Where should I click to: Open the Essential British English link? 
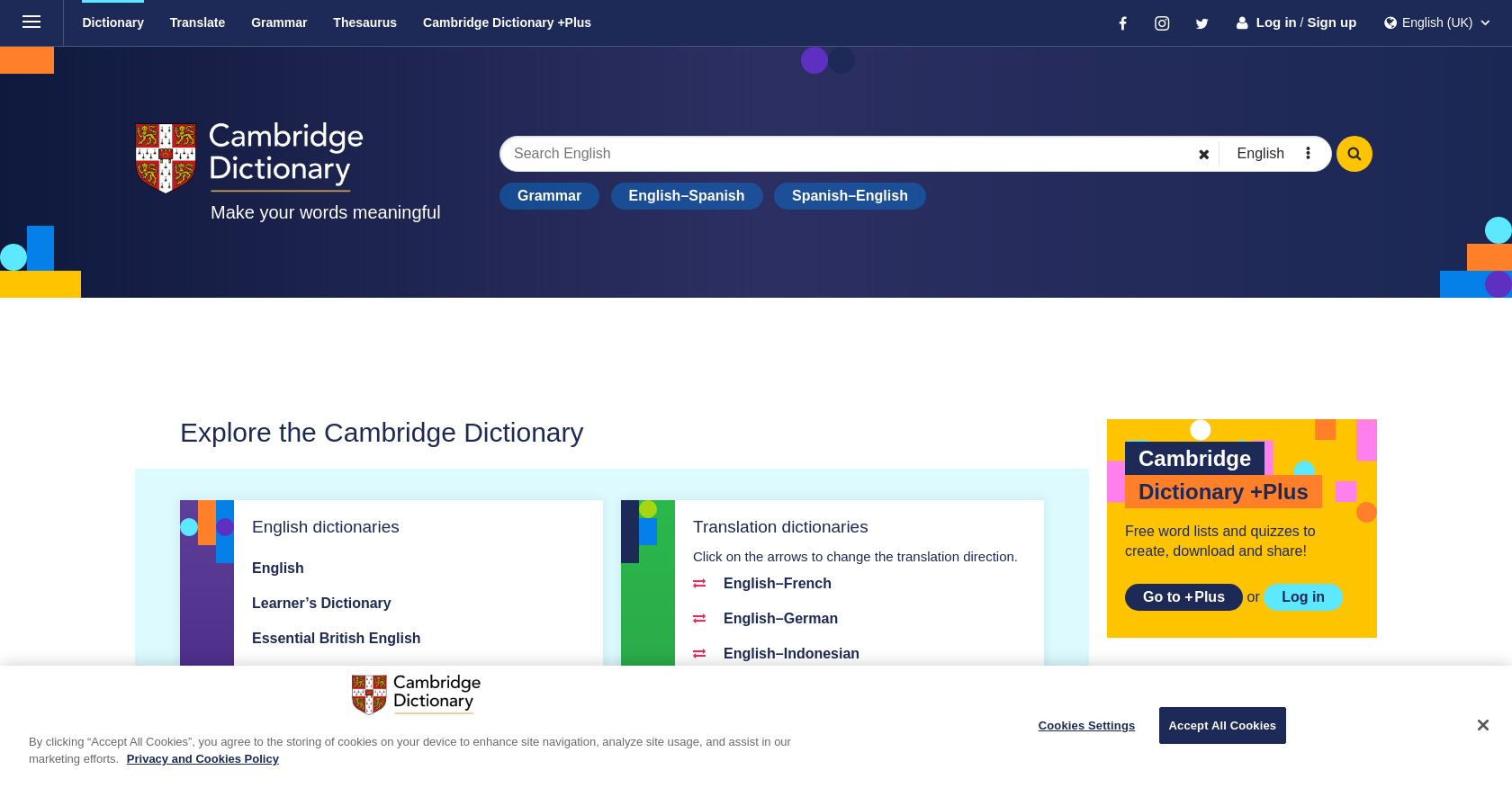pos(336,639)
